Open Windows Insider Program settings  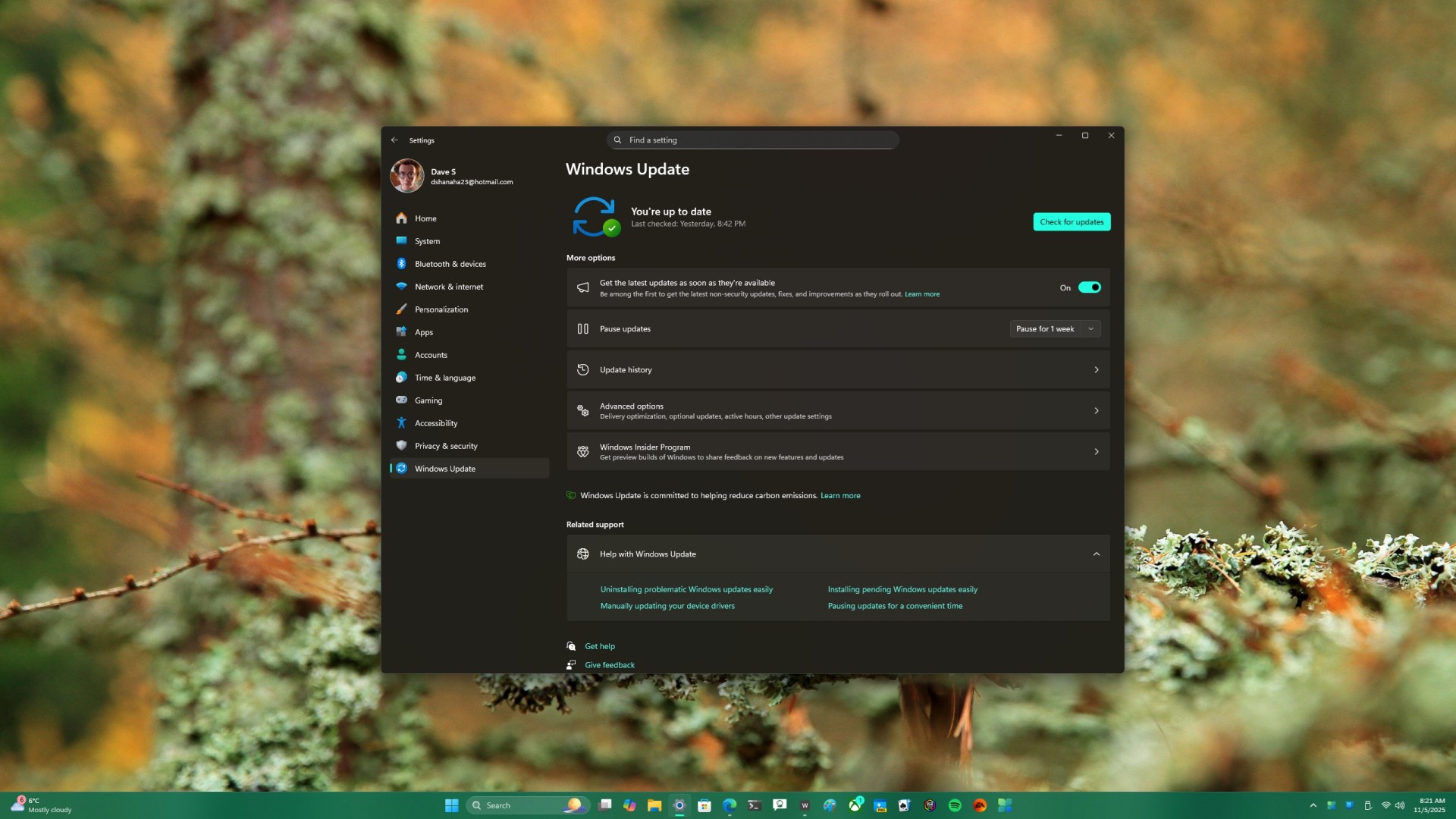838,452
